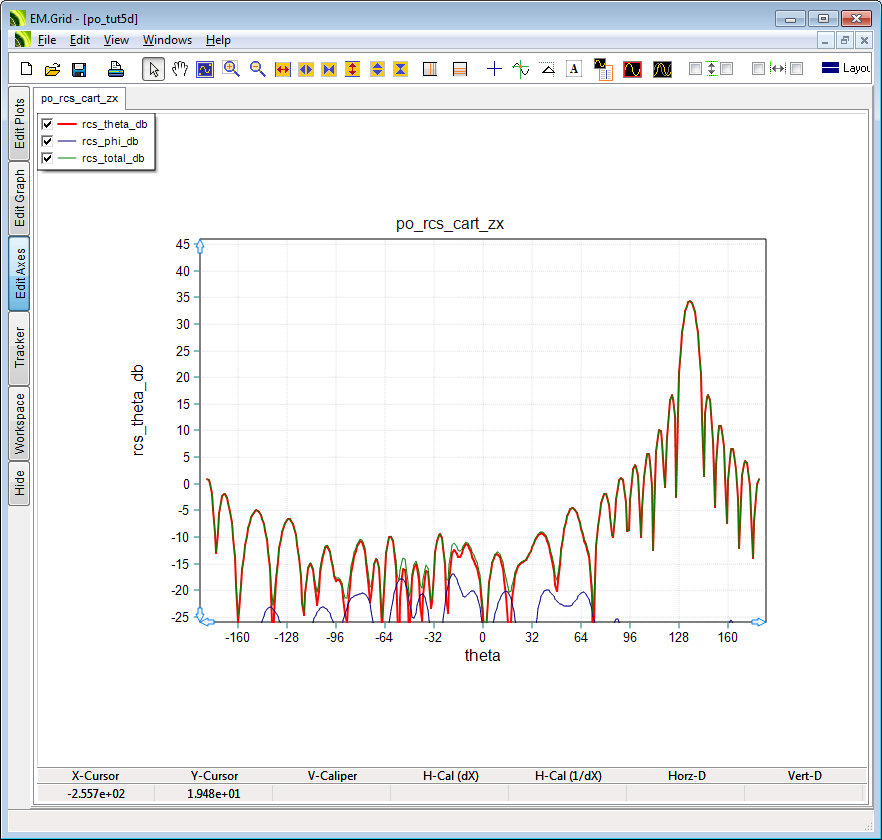Open the Windows menu
The height and width of the screenshot is (840, 882).
click(x=167, y=40)
